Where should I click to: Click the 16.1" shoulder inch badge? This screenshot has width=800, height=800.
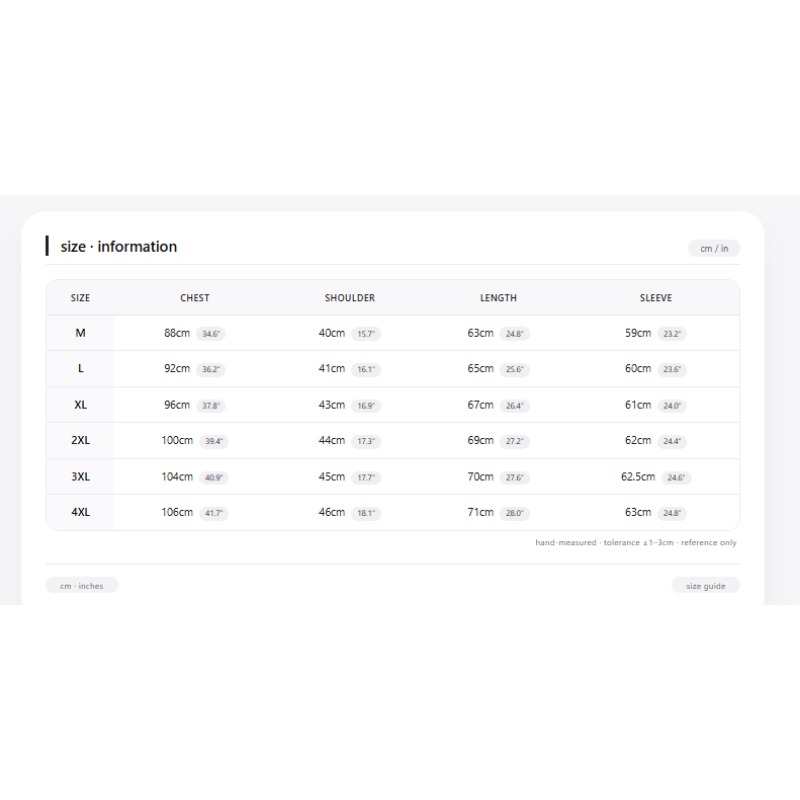366,369
